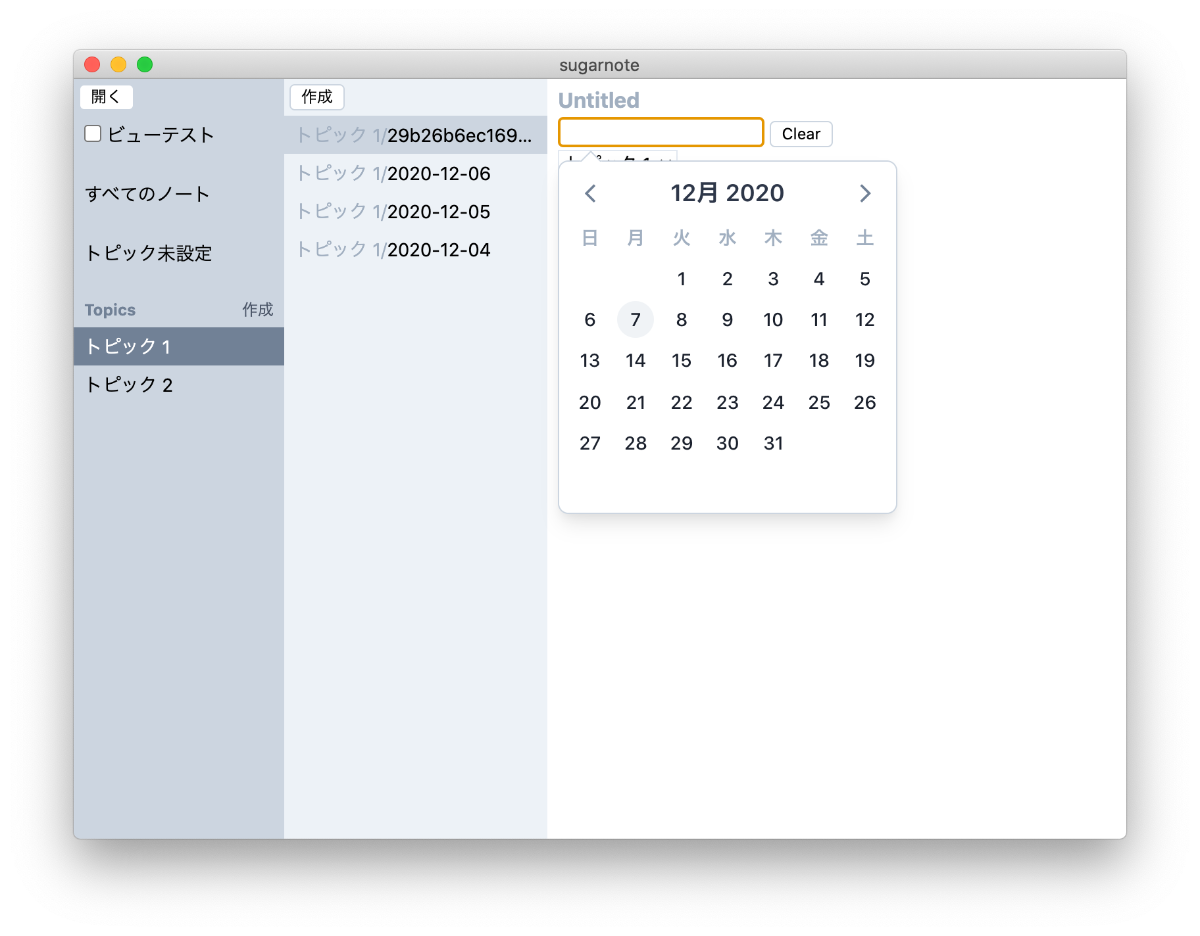This screenshot has width=1200, height=936.
Task: Select day 8 in calendar
Action: [x=682, y=320]
